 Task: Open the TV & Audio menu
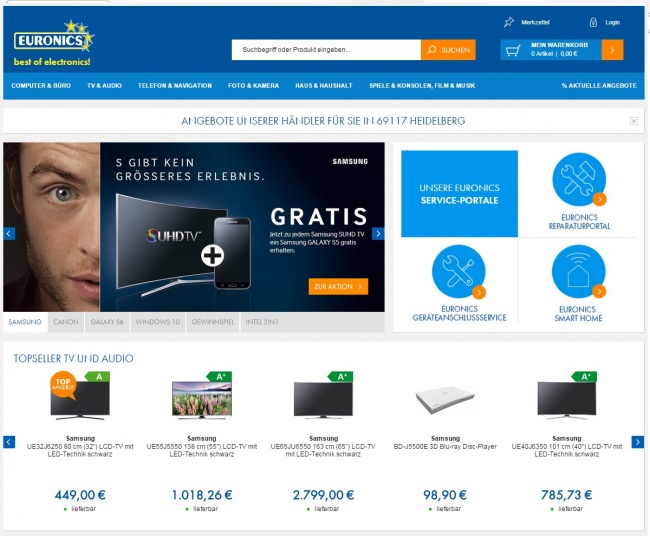coord(104,86)
